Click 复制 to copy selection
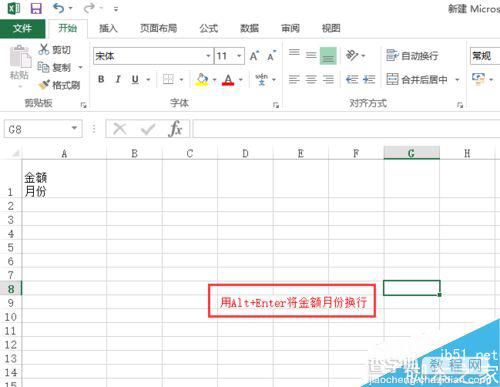500x387 pixels. coord(55,68)
